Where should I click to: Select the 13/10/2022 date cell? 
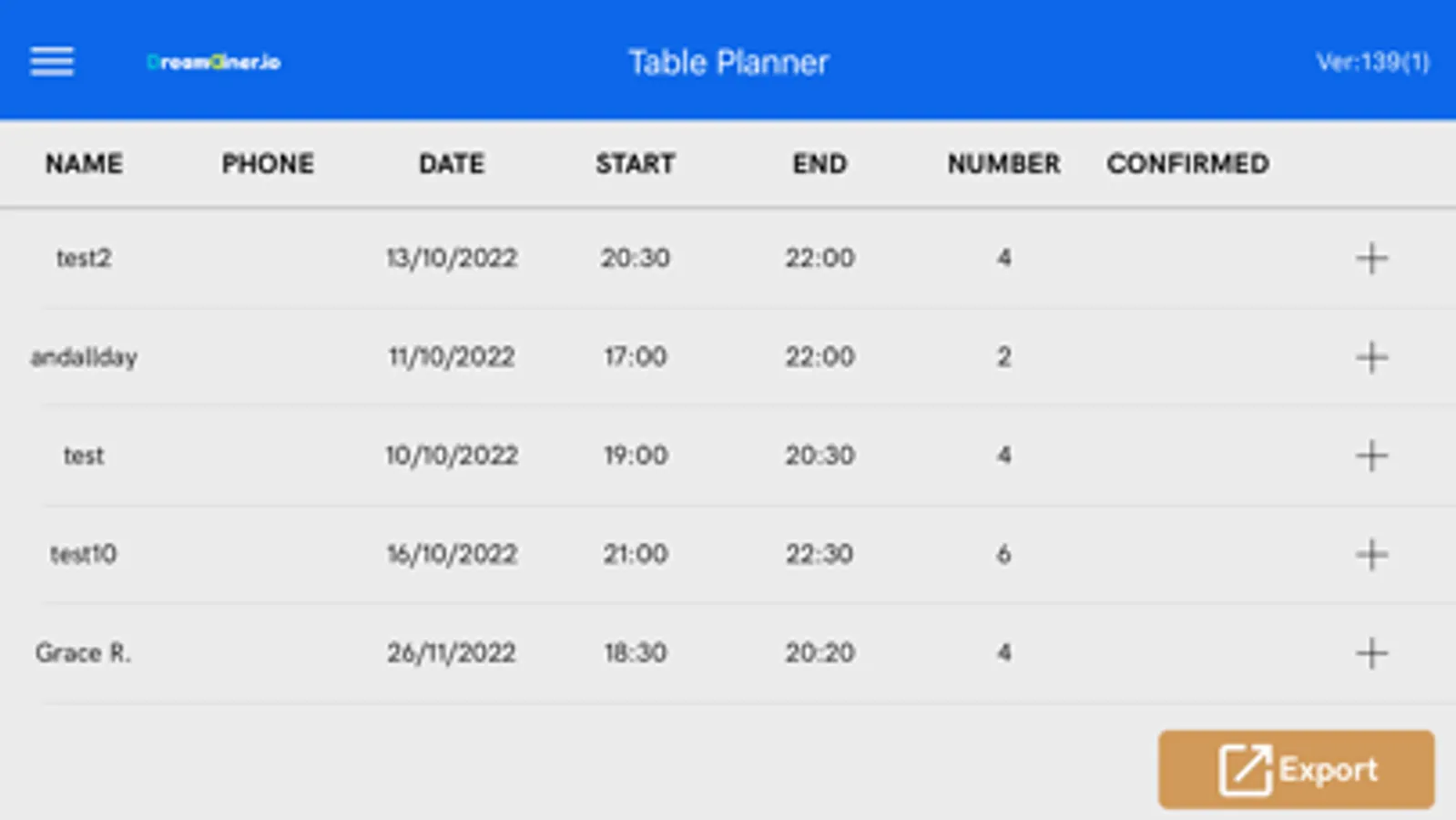point(452,258)
